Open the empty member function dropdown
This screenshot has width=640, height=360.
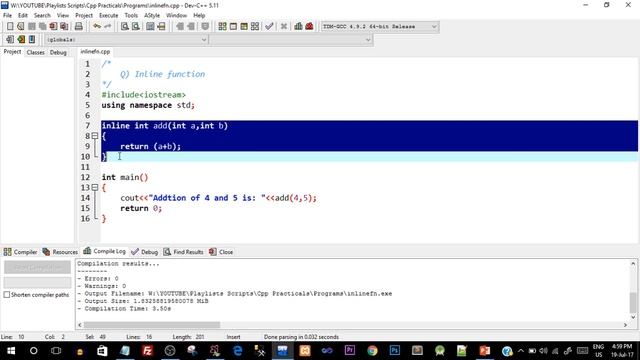tap(291, 40)
